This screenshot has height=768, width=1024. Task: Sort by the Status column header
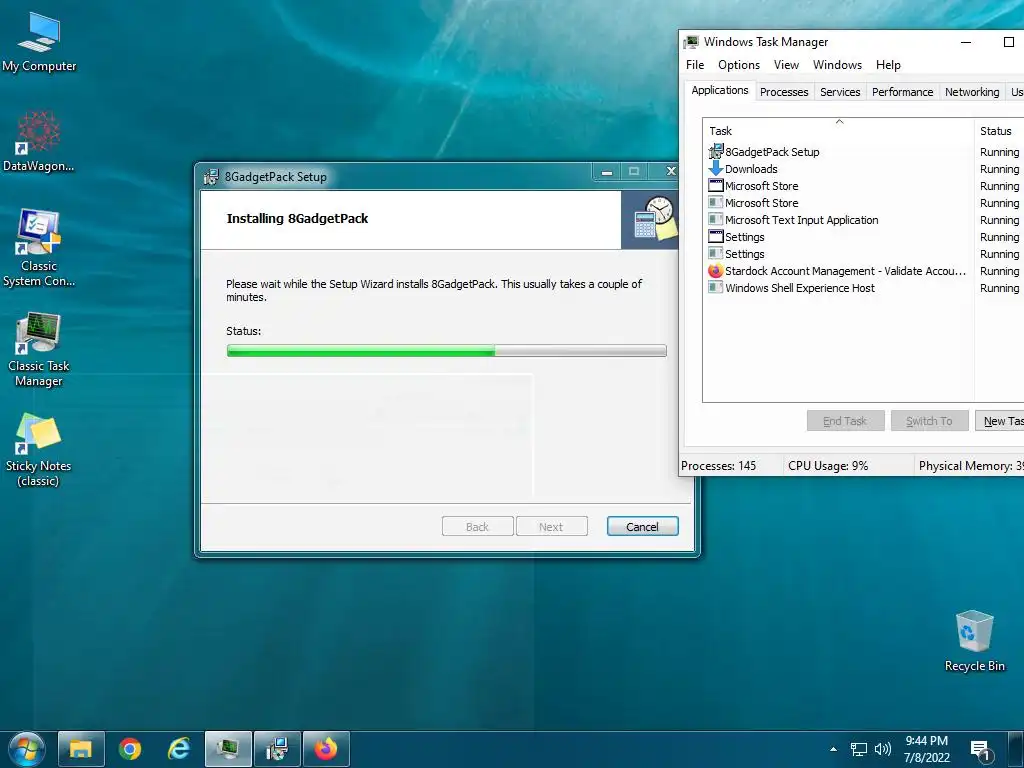click(x=999, y=131)
